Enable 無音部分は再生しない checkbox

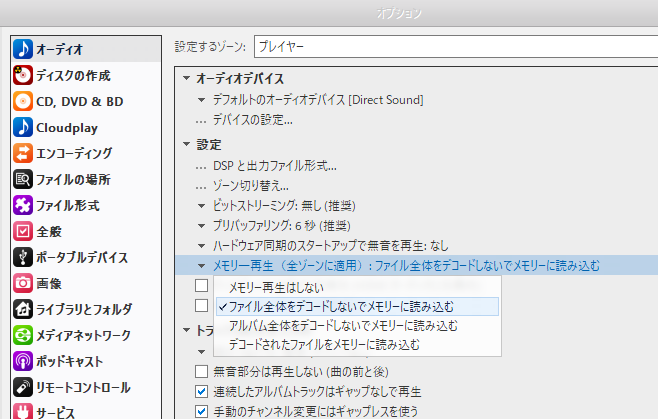coord(201,372)
